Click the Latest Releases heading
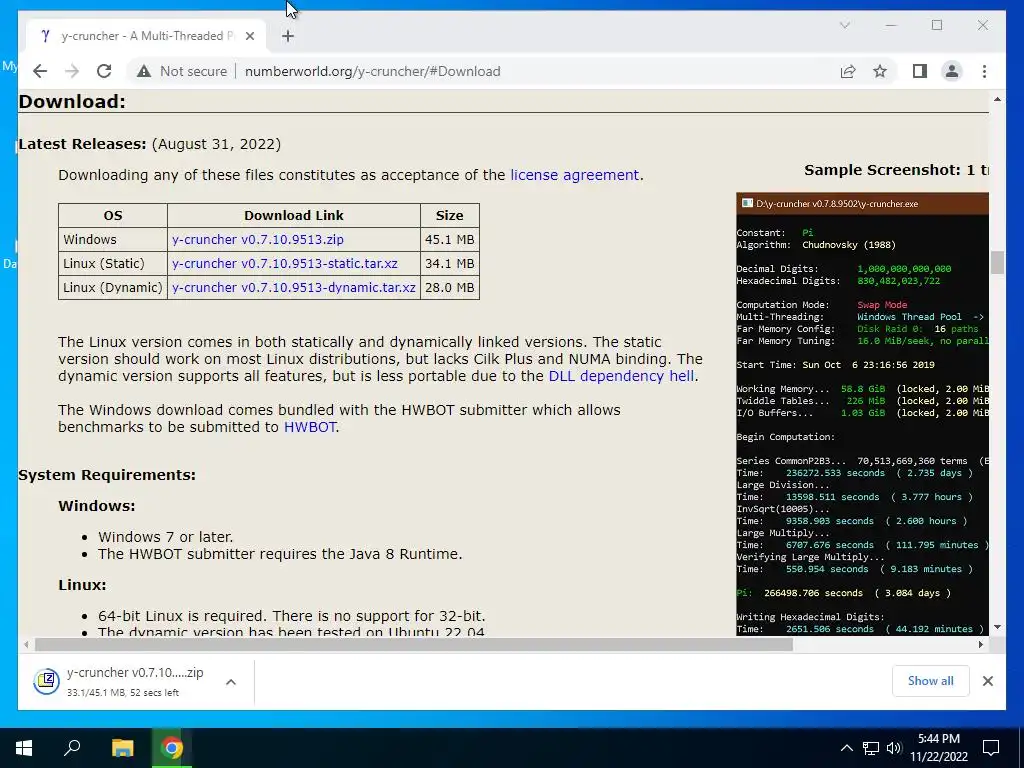1024x768 pixels. (x=82, y=144)
